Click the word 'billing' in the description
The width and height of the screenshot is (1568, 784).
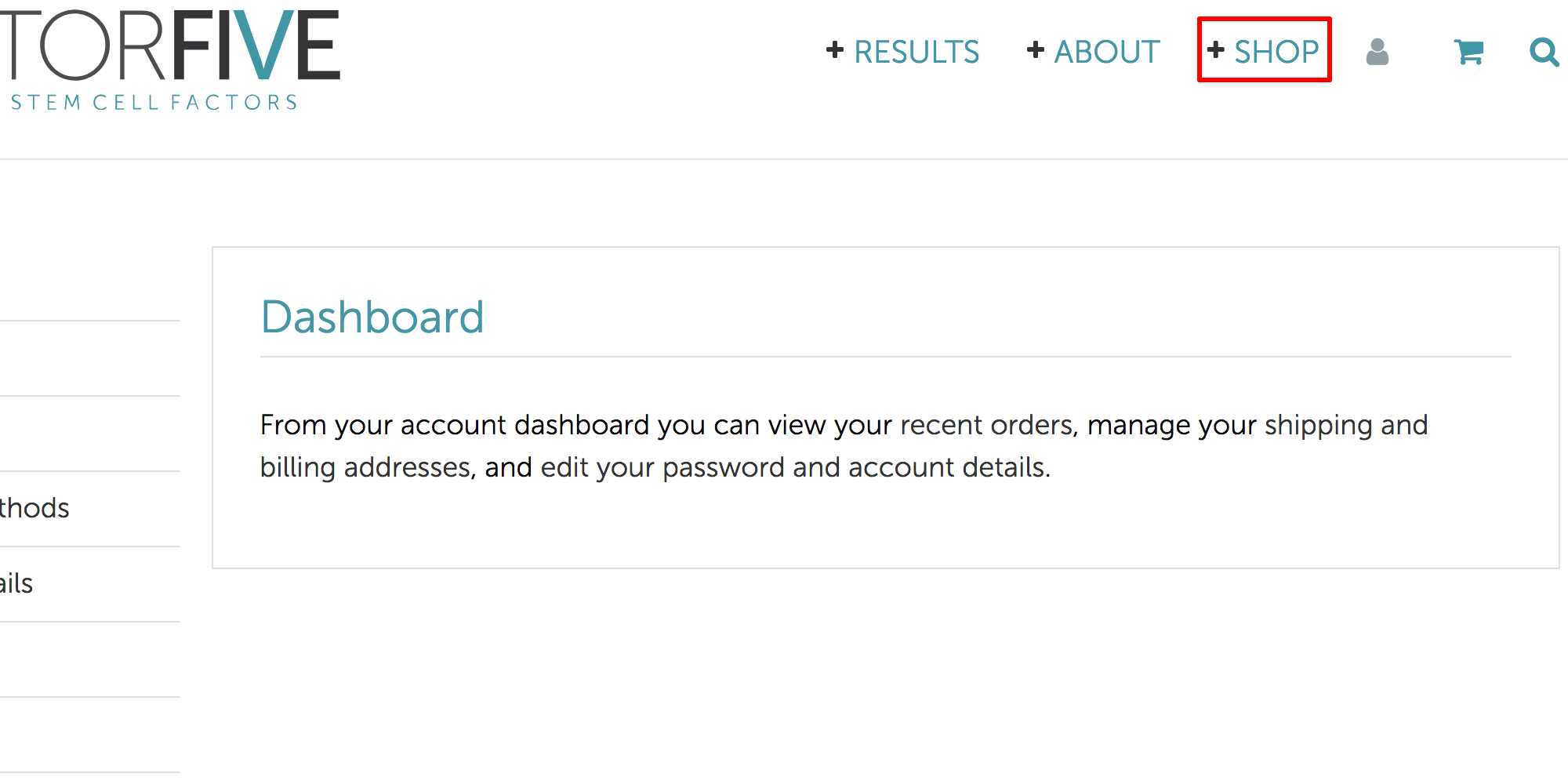pos(298,467)
